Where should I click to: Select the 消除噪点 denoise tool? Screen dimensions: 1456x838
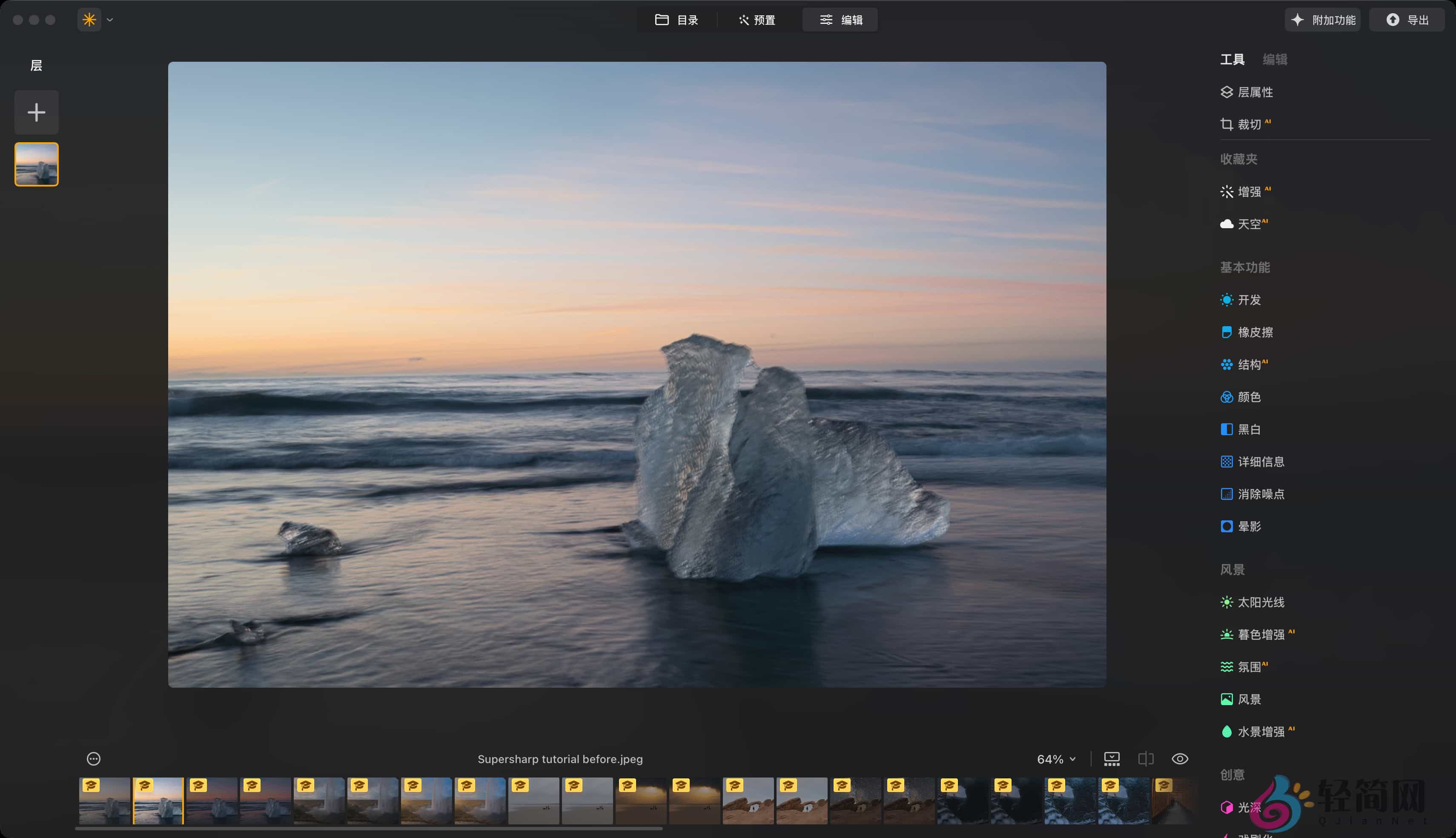pos(1261,493)
